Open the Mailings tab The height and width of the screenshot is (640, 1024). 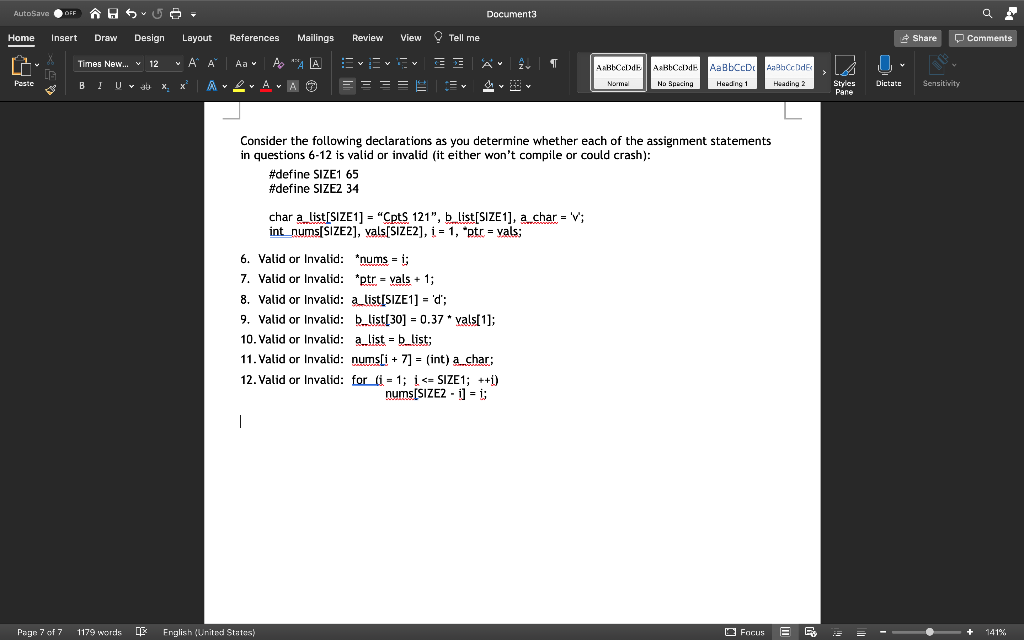315,37
